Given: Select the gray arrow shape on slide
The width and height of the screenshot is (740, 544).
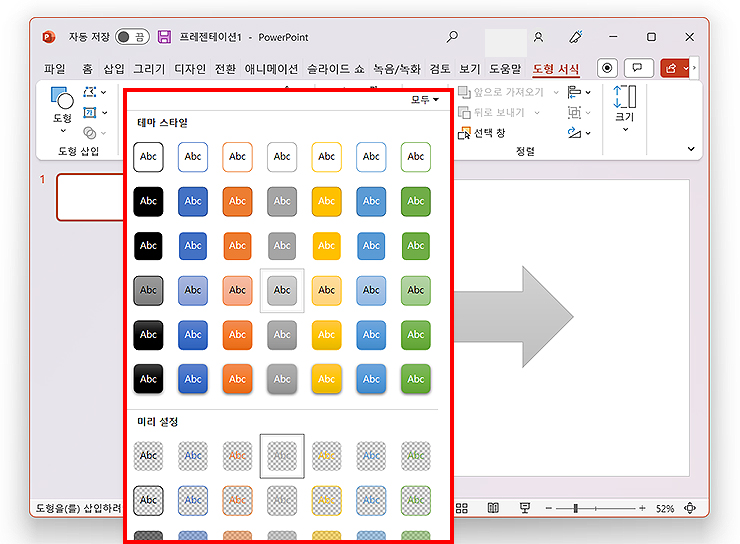Looking at the screenshot, I should 513,317.
